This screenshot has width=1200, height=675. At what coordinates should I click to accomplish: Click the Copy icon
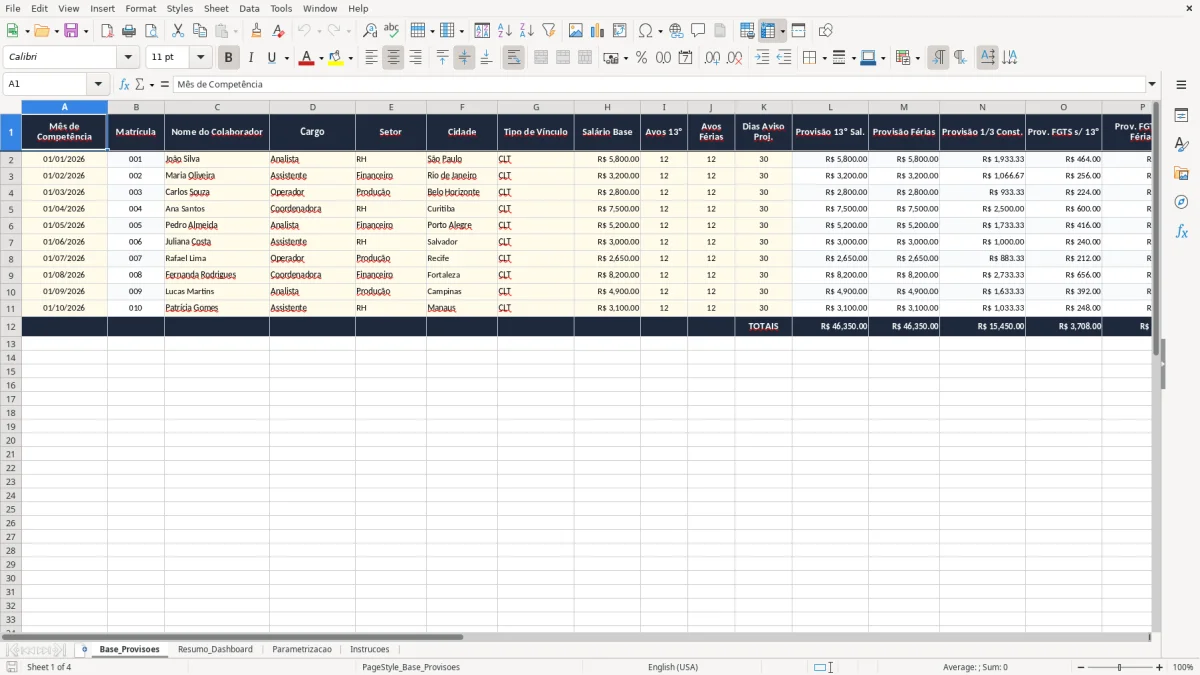pyautogui.click(x=200, y=31)
